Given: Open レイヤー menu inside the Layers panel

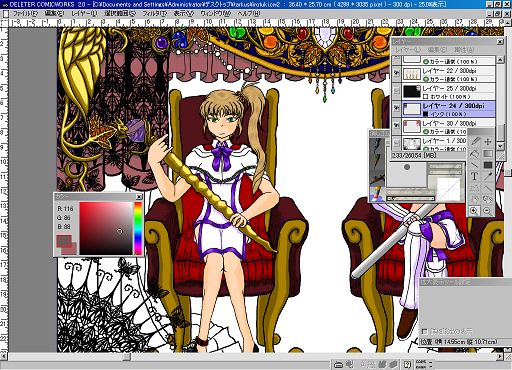Looking at the screenshot, I should tap(408, 50).
